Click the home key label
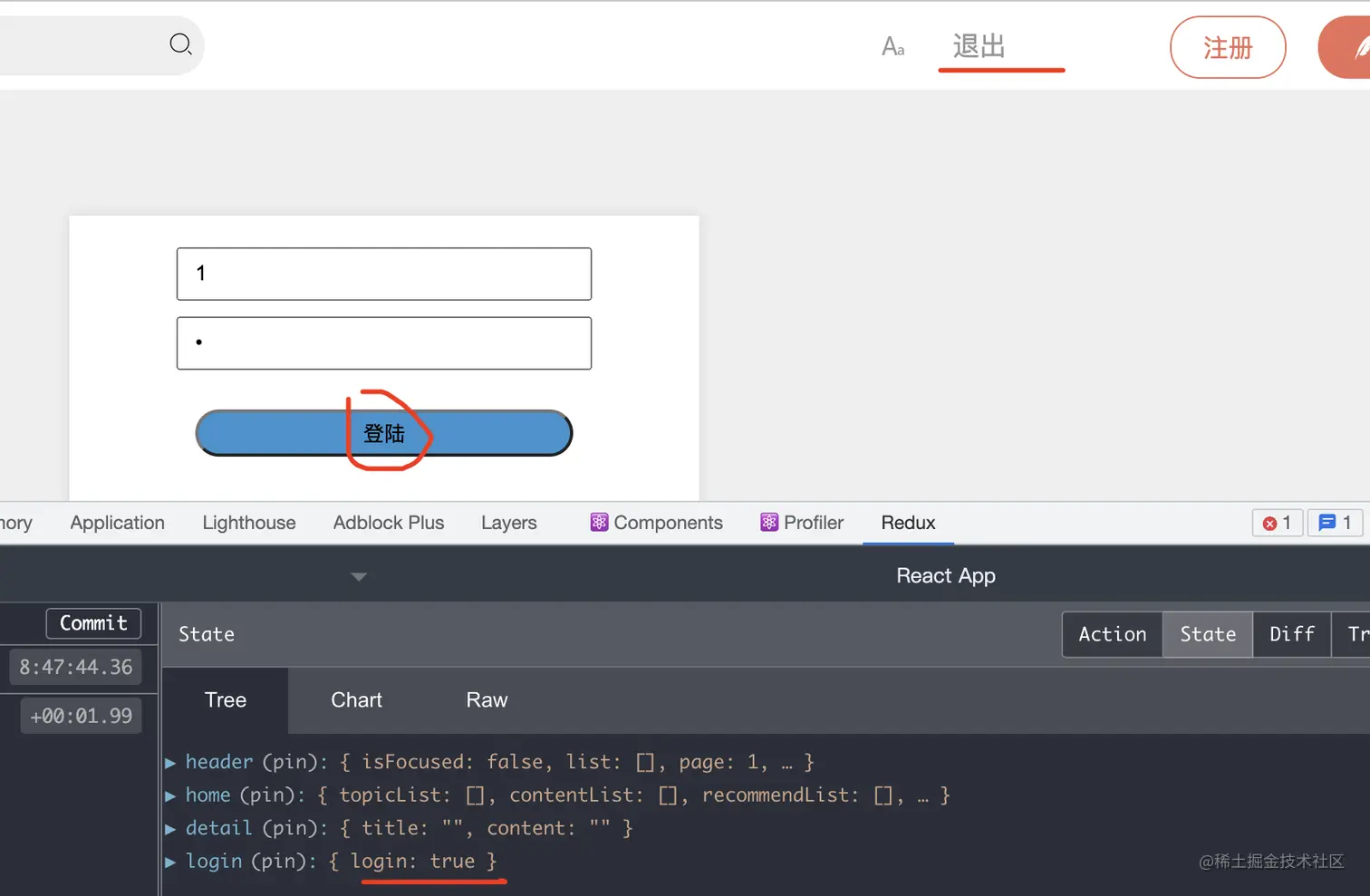This screenshot has width=1370, height=896. pyautogui.click(x=207, y=795)
